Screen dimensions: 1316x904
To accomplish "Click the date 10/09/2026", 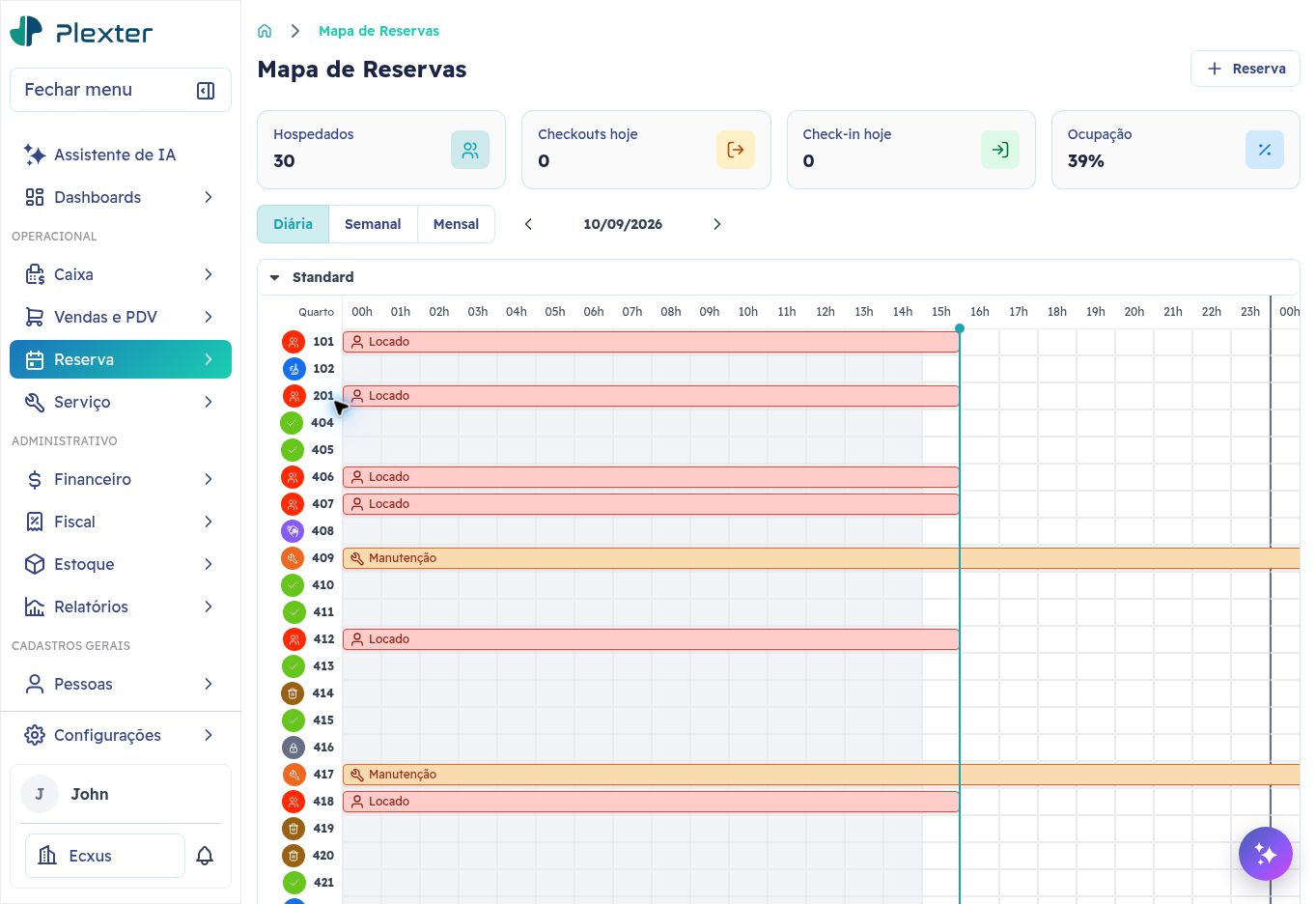I will [x=623, y=224].
